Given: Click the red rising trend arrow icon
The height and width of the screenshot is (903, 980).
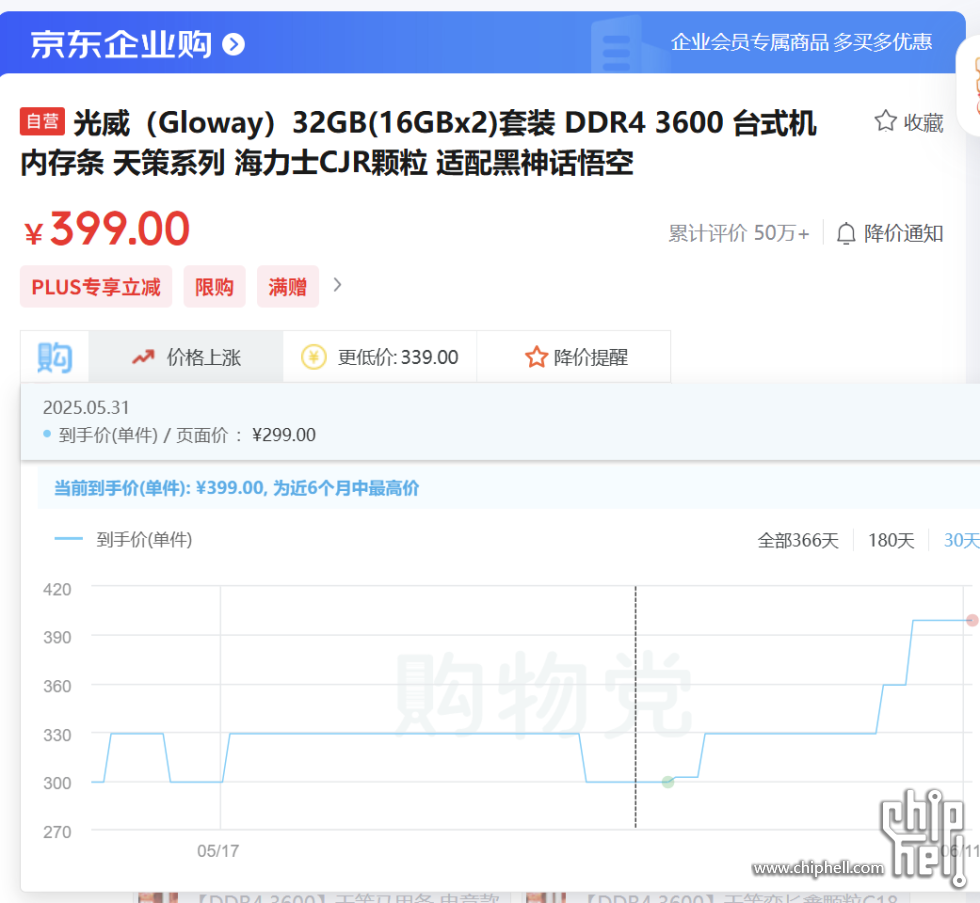Looking at the screenshot, I should pyautogui.click(x=143, y=357).
